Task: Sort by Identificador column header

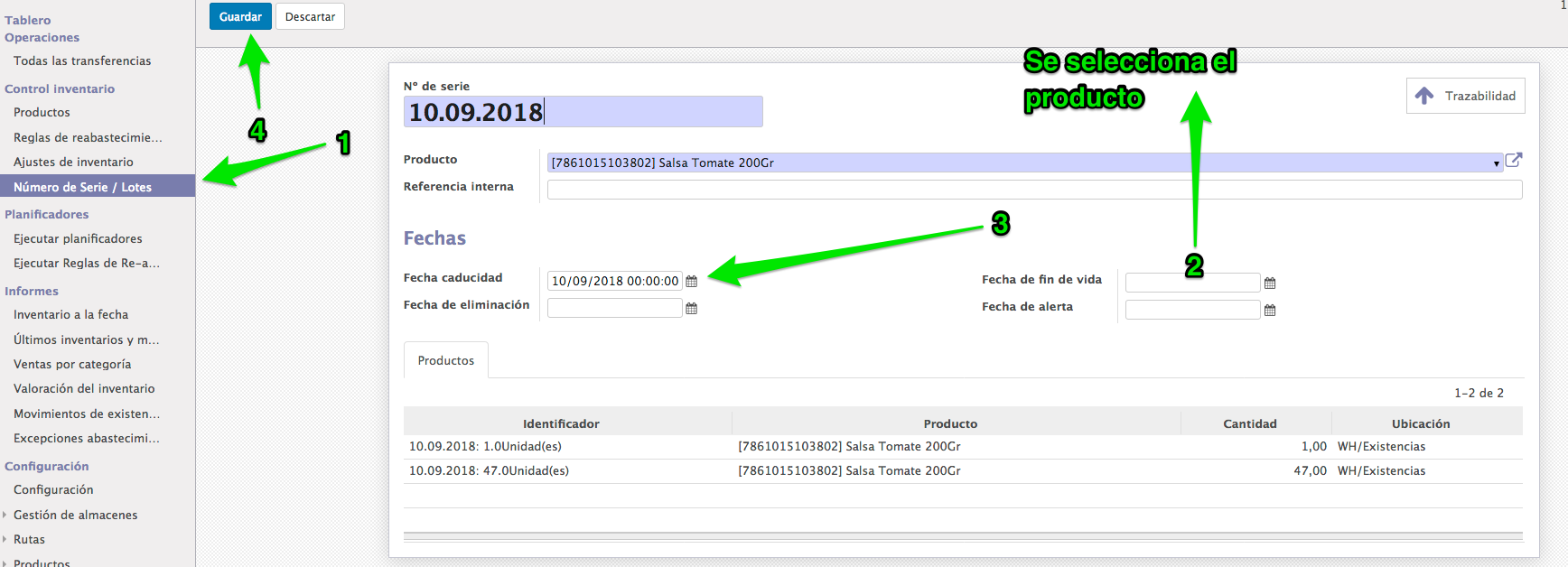Action: pos(561,423)
